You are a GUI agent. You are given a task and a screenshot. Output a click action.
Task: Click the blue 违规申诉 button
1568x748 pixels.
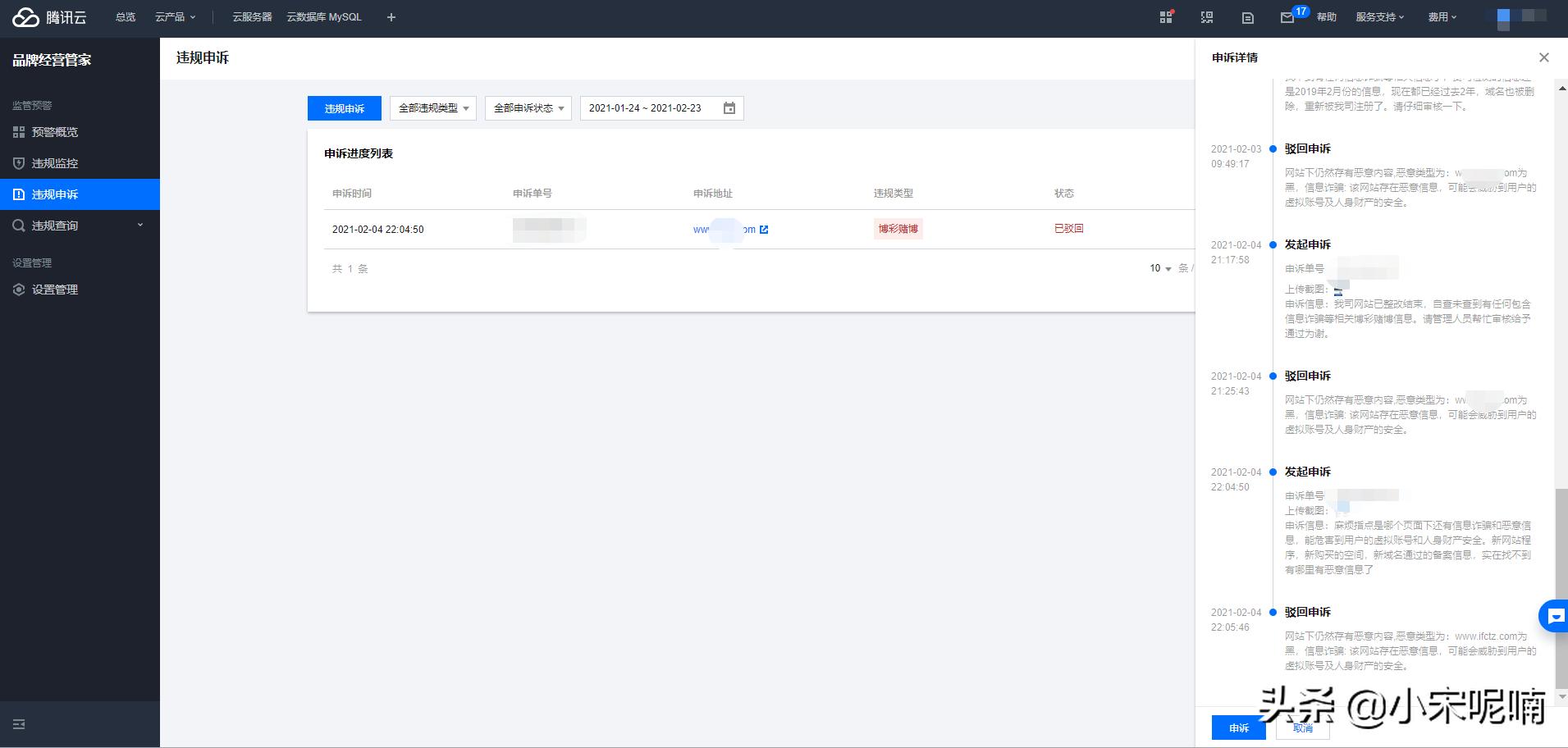point(344,108)
